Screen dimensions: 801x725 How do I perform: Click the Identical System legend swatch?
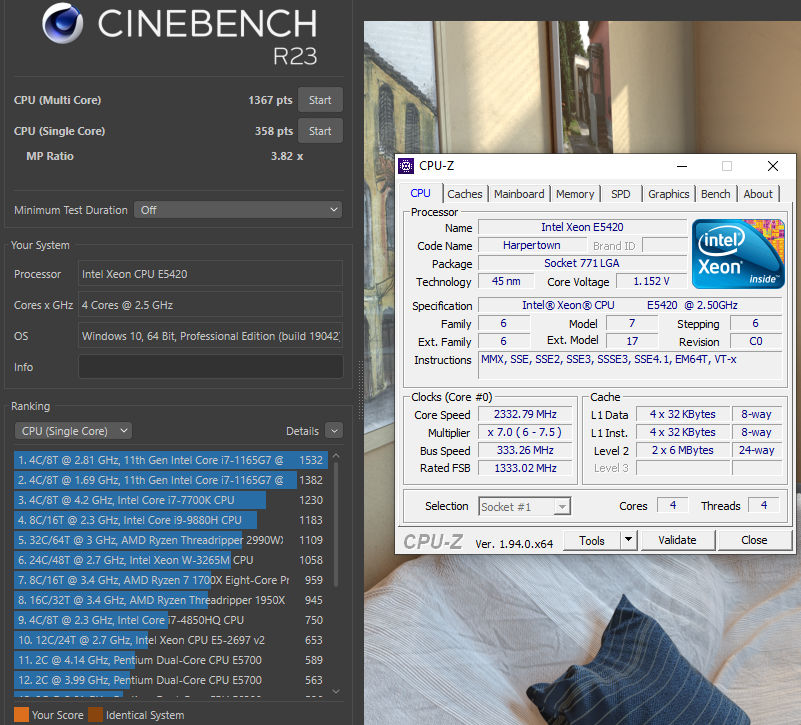click(96, 715)
